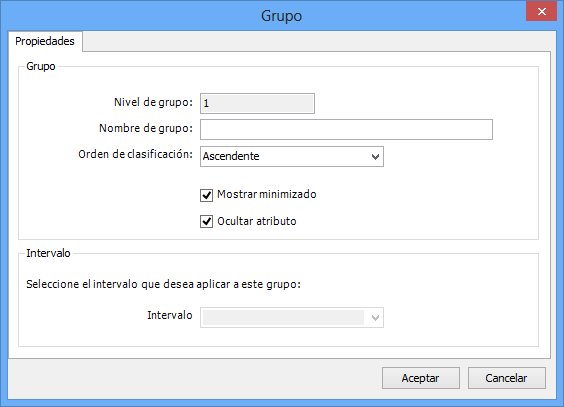Image resolution: width=564 pixels, height=407 pixels.
Task: Focus the Nombre de grupo text field
Action: (346, 129)
